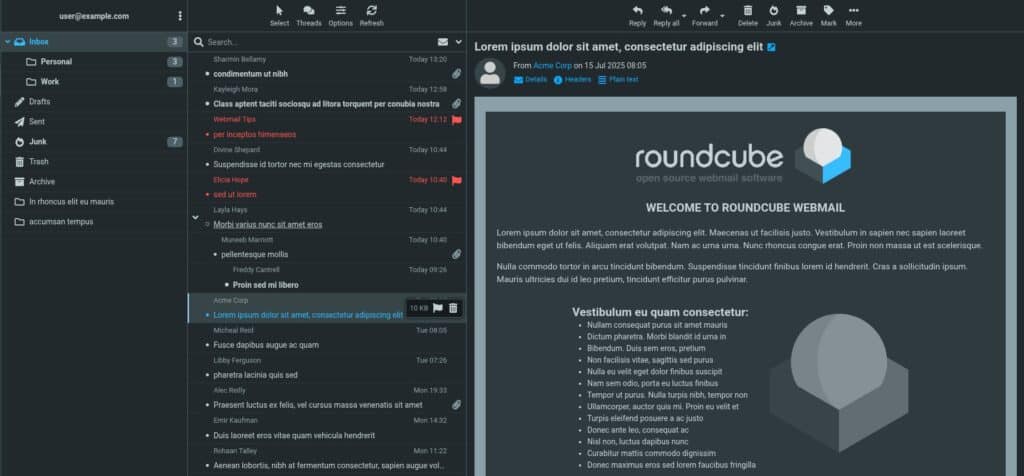1024x476 pixels.
Task: Open the accumsan tempus folder
Action: 94,221
